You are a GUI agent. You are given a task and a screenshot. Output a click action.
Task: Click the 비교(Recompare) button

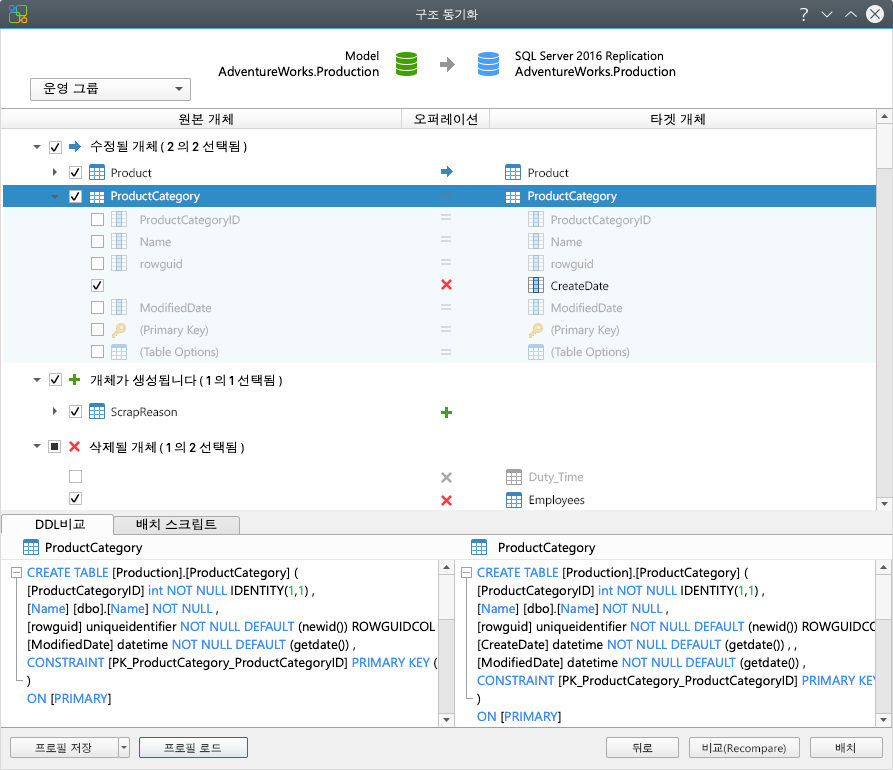coord(744,747)
